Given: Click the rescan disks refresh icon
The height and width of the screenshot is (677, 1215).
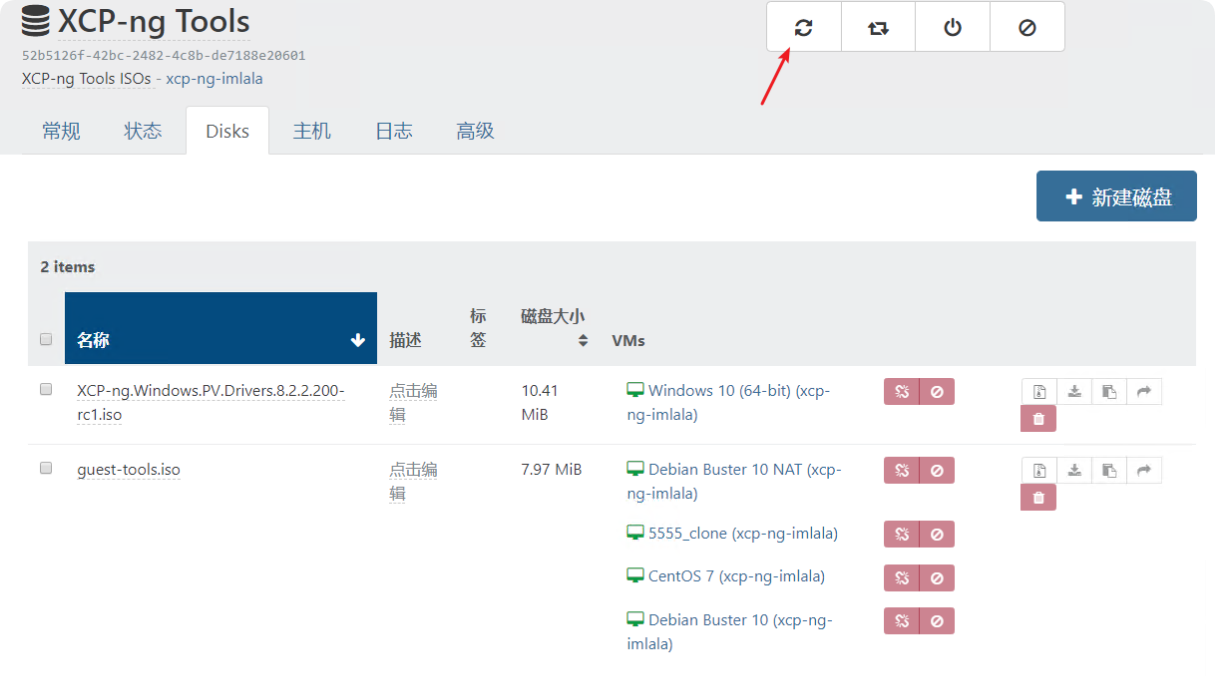Looking at the screenshot, I should [x=804, y=27].
